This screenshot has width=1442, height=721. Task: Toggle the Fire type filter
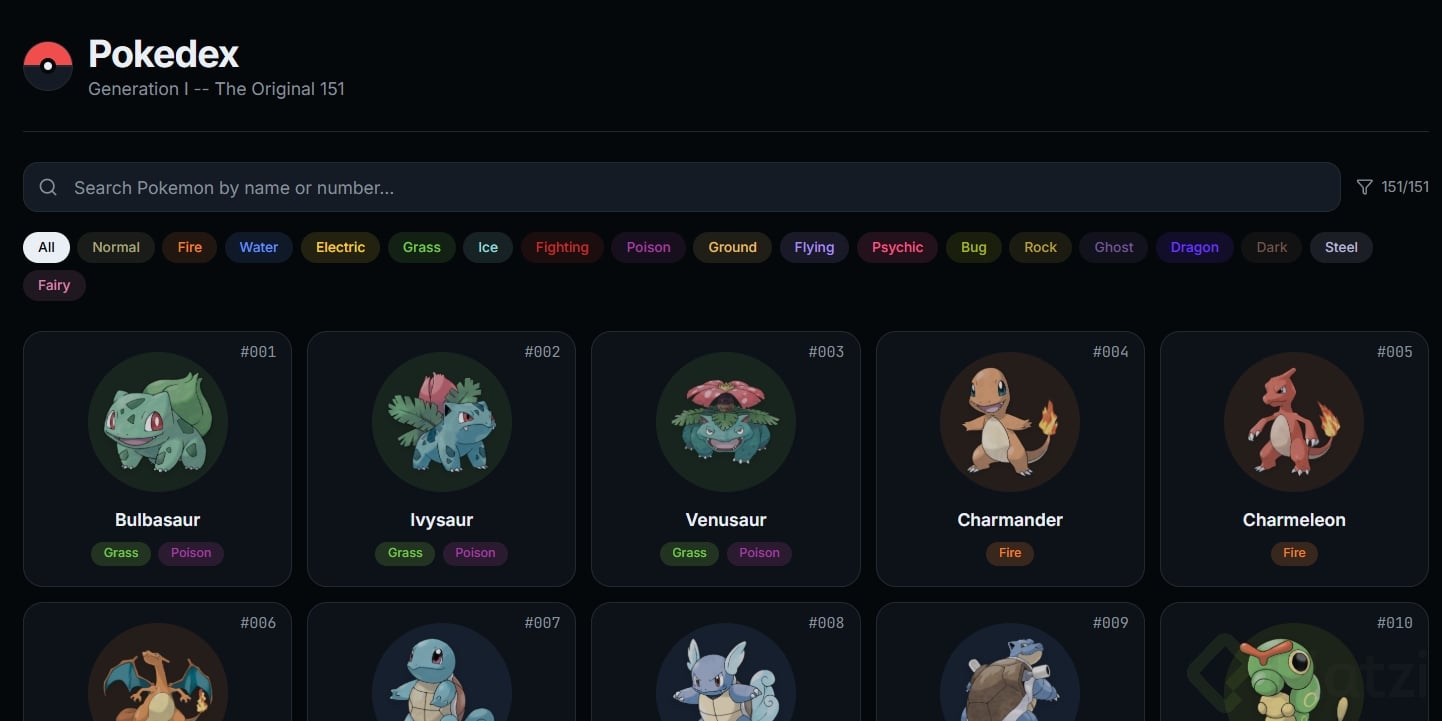click(190, 247)
